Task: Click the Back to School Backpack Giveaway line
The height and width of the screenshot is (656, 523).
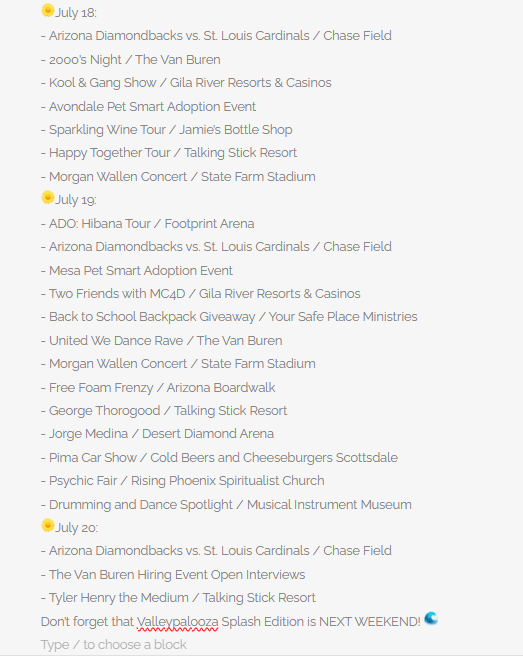Action: (229, 317)
